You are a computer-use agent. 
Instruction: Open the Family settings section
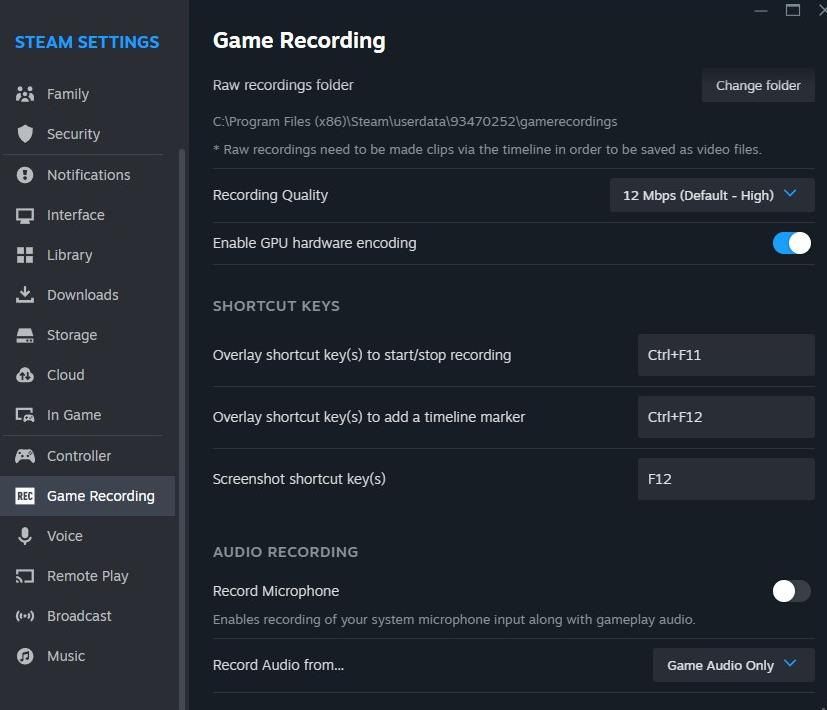pyautogui.click(x=68, y=94)
